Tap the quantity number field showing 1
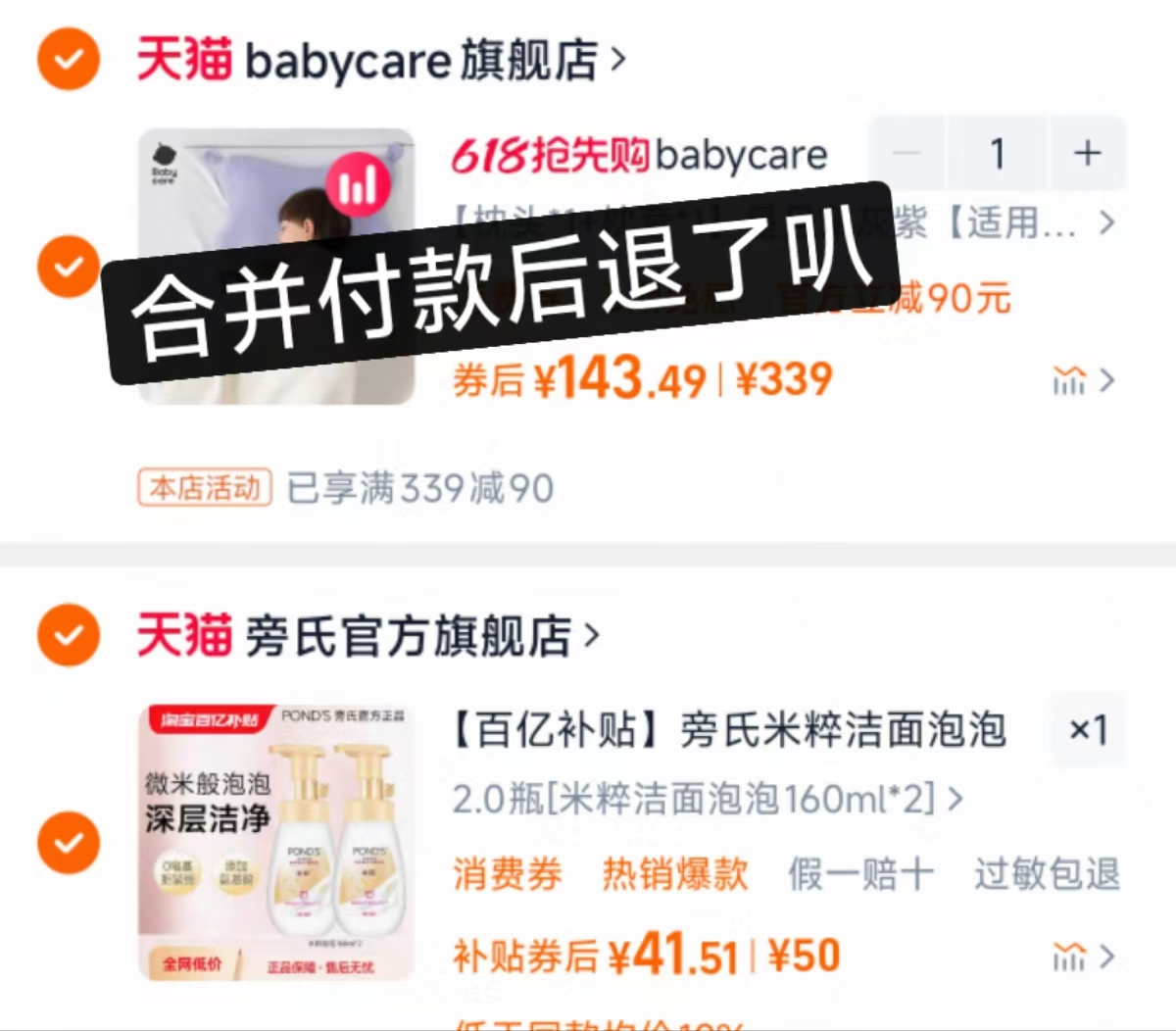 click(998, 153)
